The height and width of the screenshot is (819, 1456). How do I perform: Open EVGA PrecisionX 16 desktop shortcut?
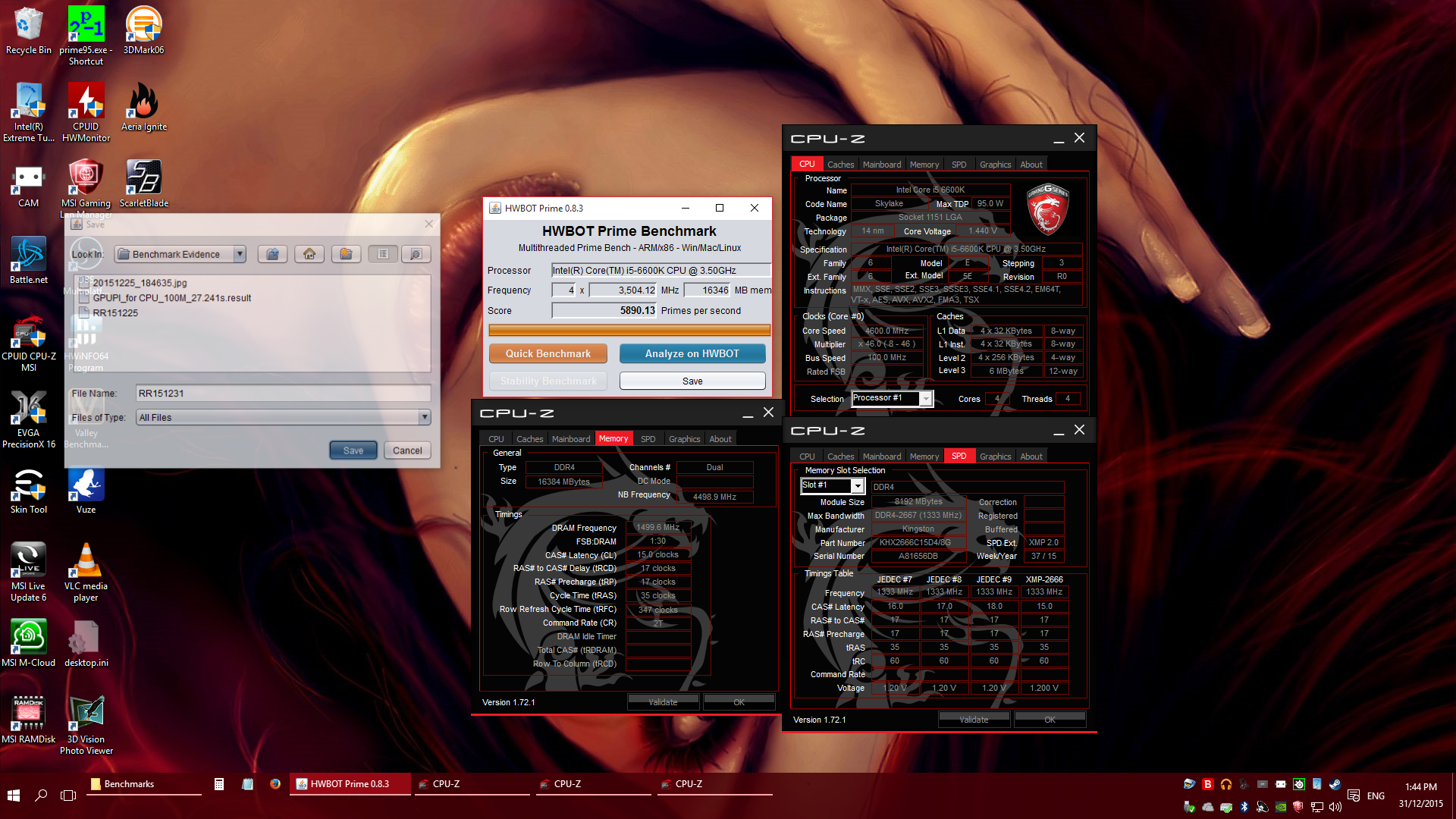click(x=28, y=419)
